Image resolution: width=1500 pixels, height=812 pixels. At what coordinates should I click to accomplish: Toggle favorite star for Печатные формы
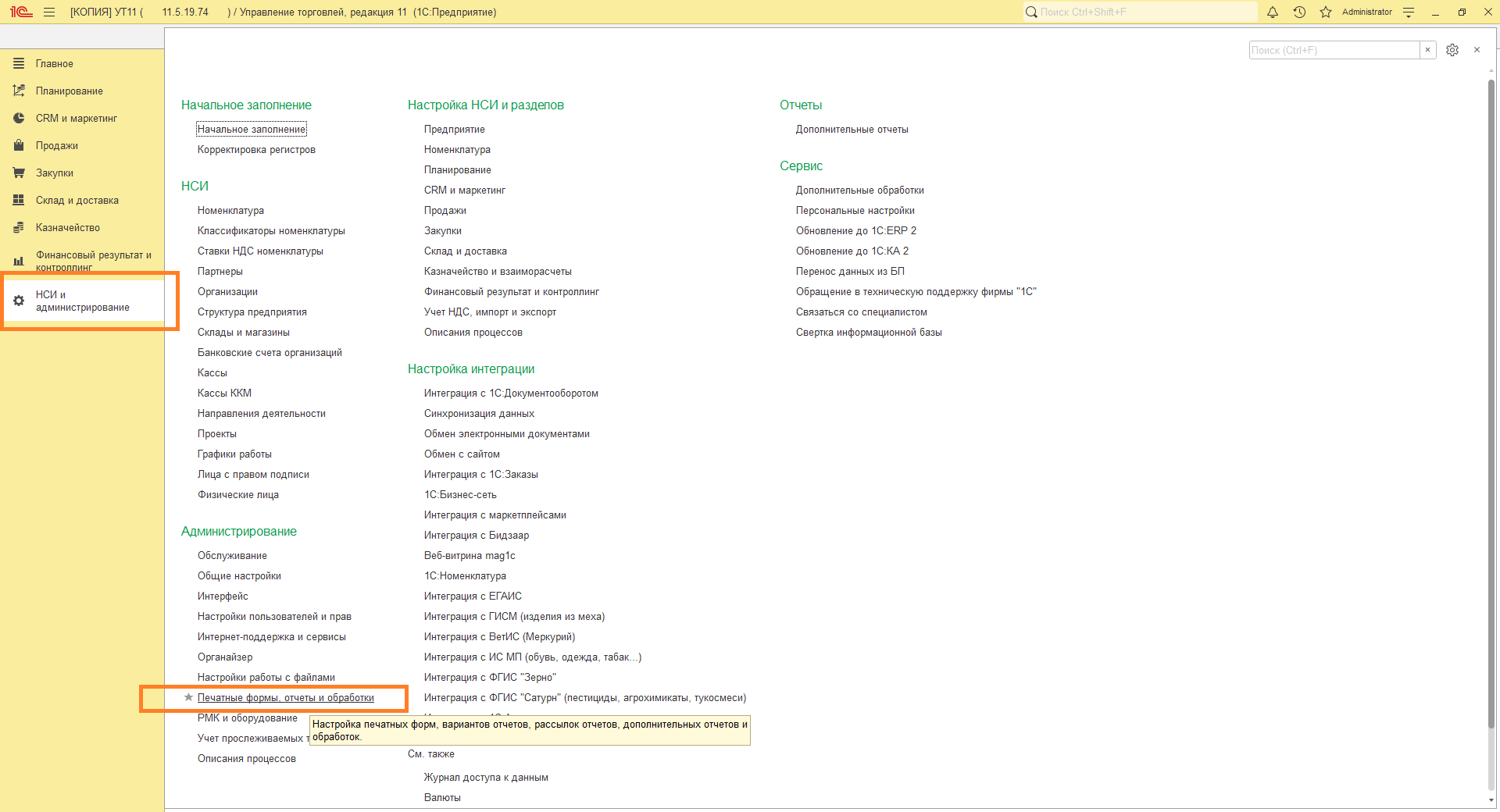188,697
